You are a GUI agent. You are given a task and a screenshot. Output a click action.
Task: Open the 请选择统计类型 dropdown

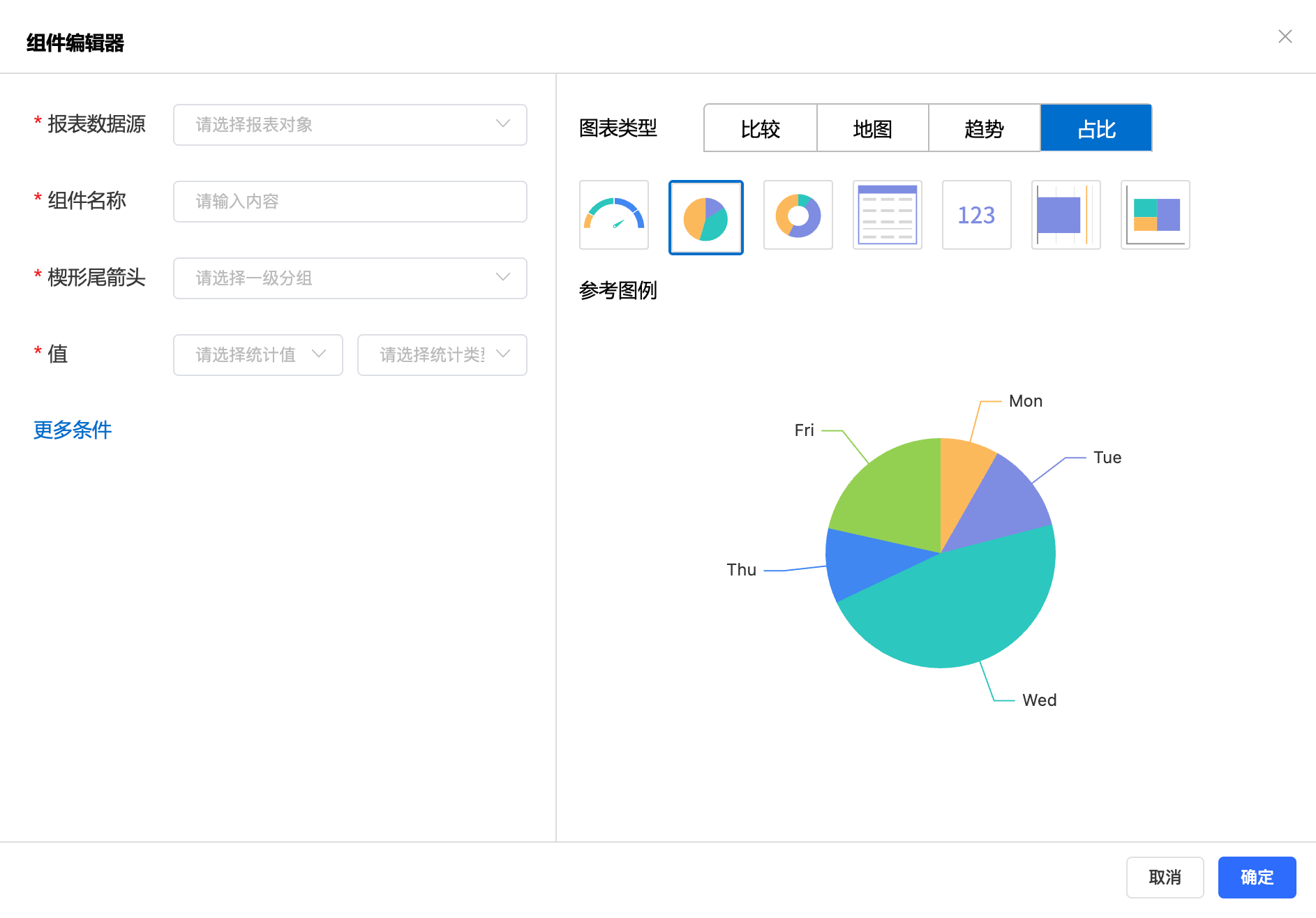coord(442,355)
